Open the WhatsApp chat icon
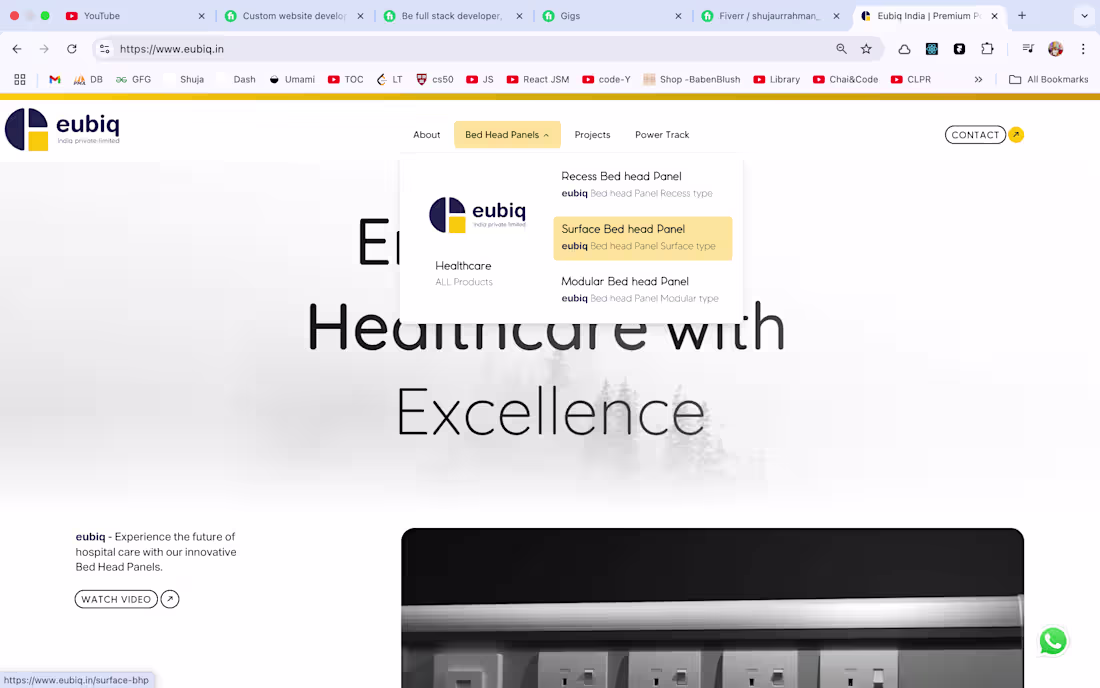The image size is (1100, 688). [x=1053, y=641]
